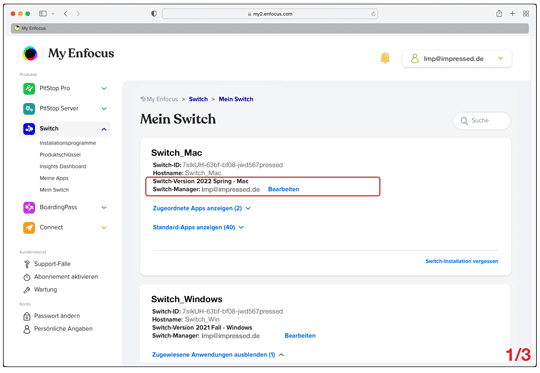Screen dimensions: 540x373
Task: Click the Connect product icon
Action: point(29,228)
